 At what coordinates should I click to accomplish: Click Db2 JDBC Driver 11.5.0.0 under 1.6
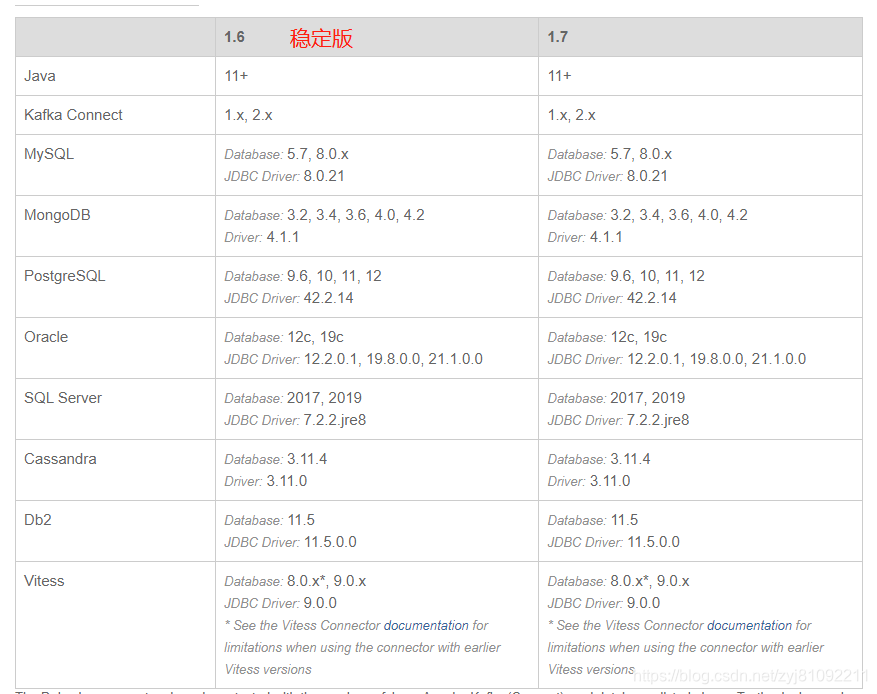(290, 541)
